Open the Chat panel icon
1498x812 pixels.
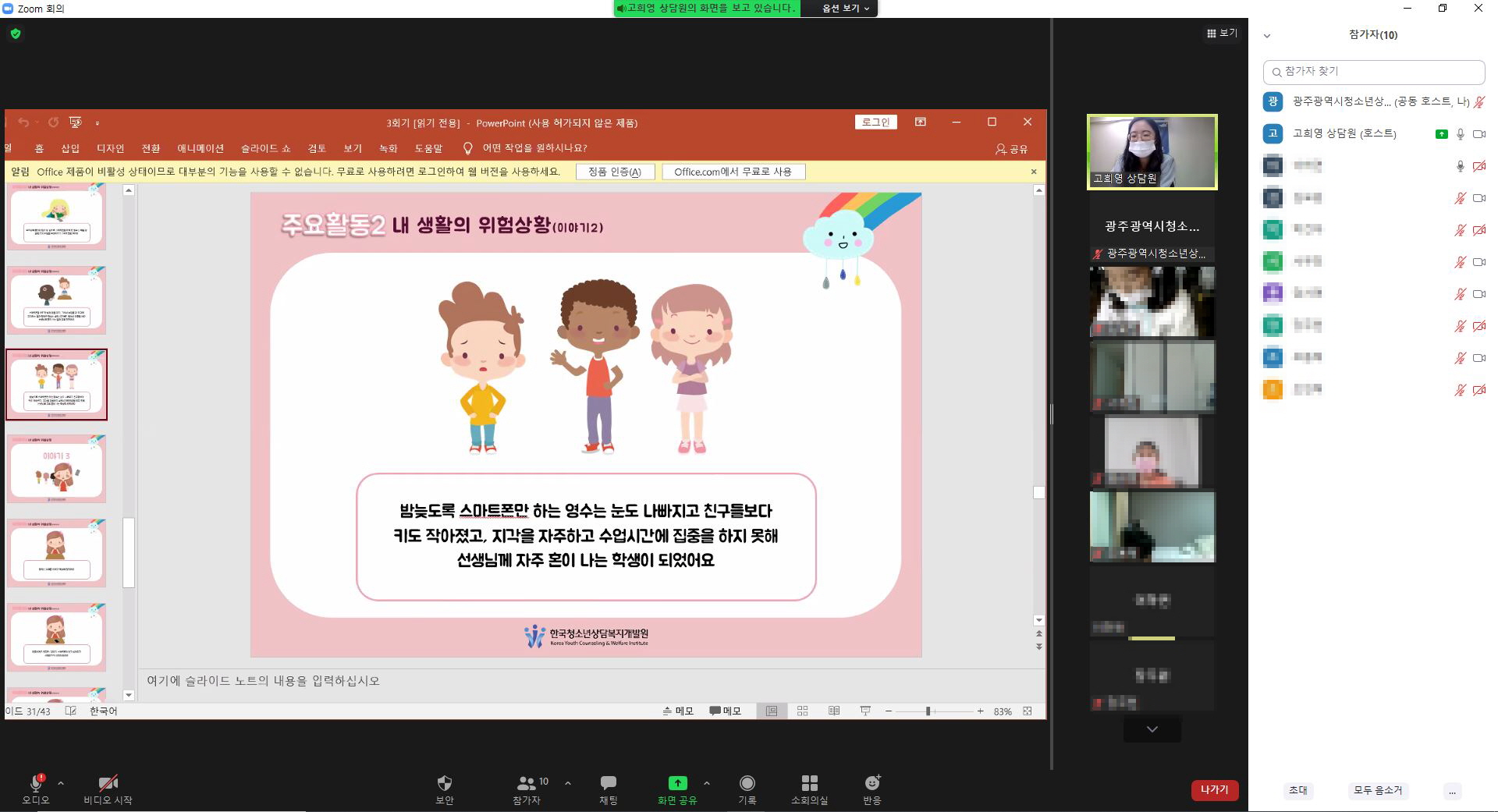(608, 783)
